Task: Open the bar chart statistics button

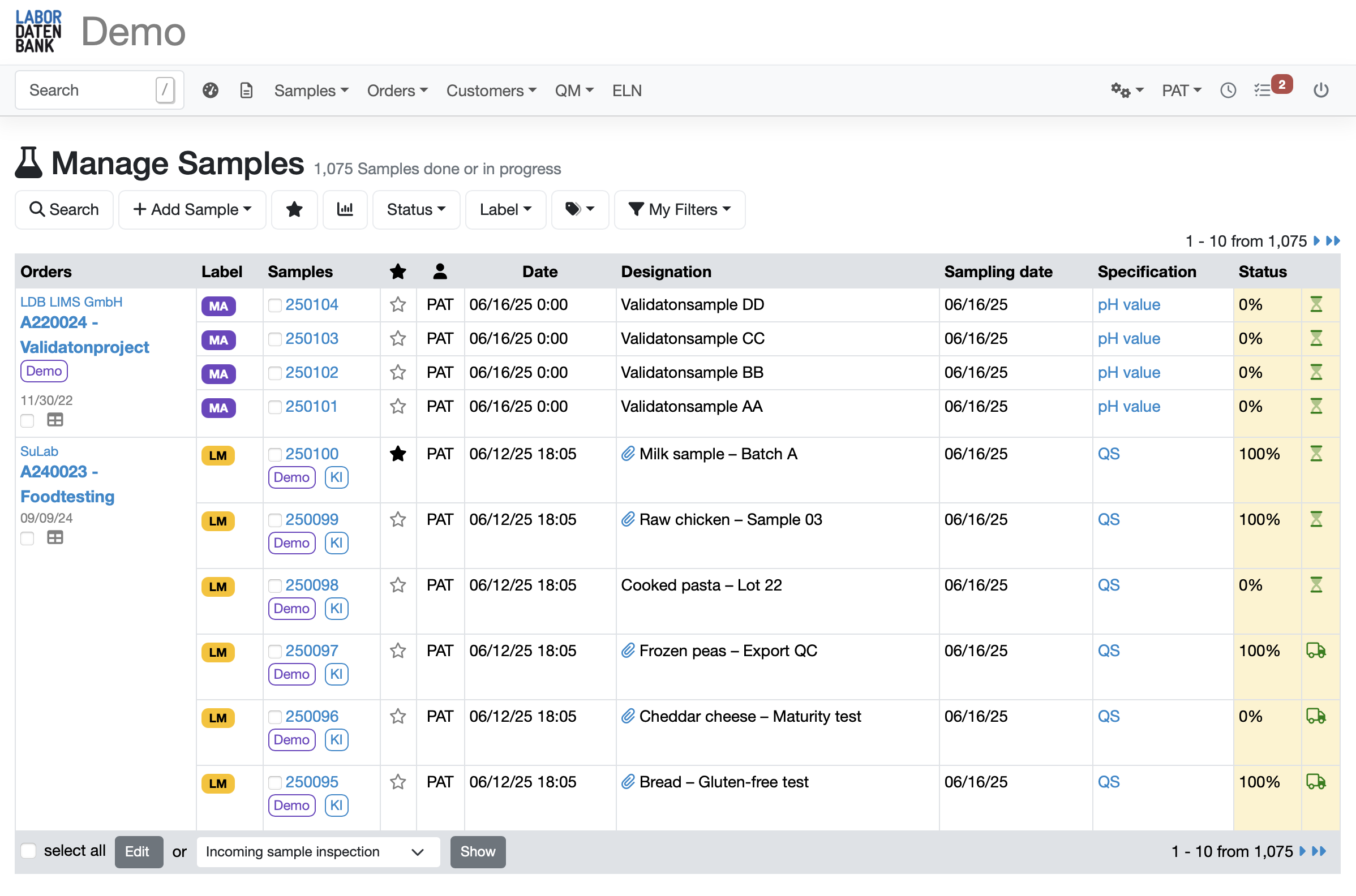Action: (345, 210)
